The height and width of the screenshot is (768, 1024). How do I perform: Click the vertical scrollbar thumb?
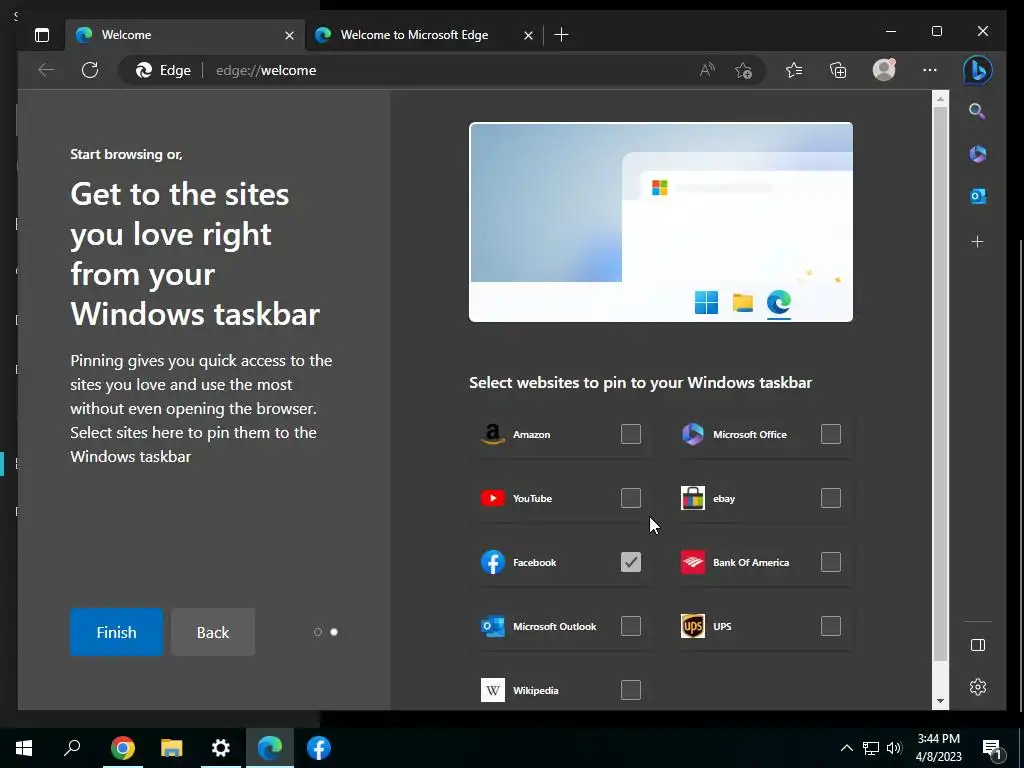click(x=940, y=384)
